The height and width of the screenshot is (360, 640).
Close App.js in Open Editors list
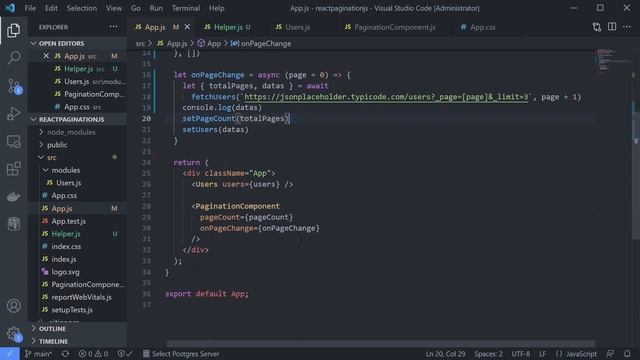(x=46, y=56)
